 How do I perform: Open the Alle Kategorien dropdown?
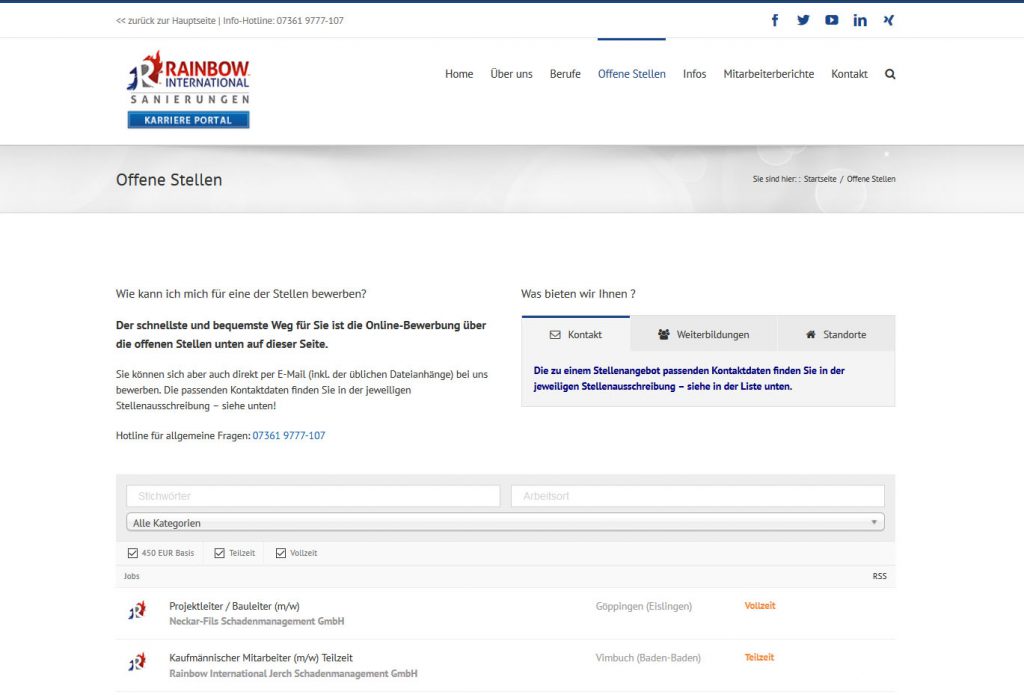[x=505, y=523]
